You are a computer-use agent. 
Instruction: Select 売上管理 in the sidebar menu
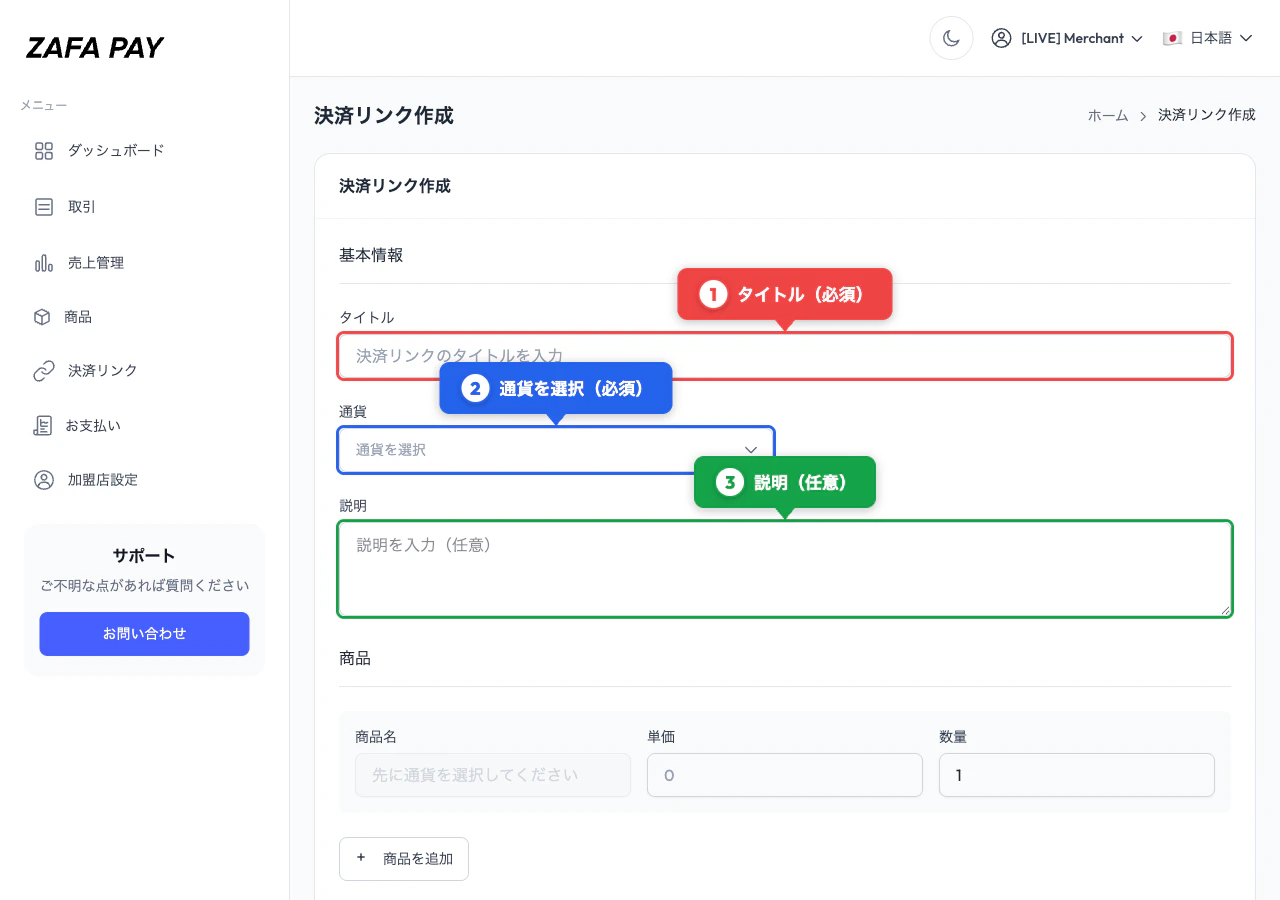point(96,263)
